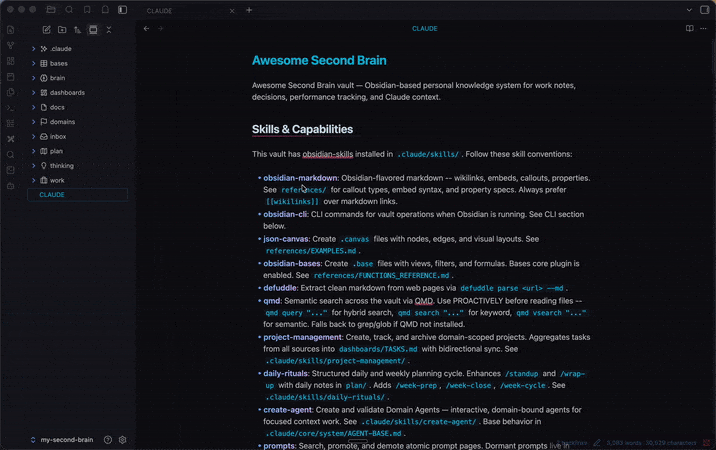Toggle the right sidebar panel icon
Screen dimensions: 716x450
point(705,10)
